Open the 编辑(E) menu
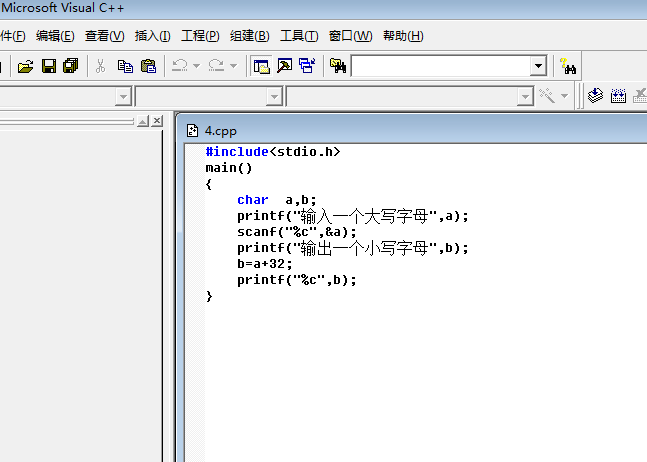 click(55, 36)
